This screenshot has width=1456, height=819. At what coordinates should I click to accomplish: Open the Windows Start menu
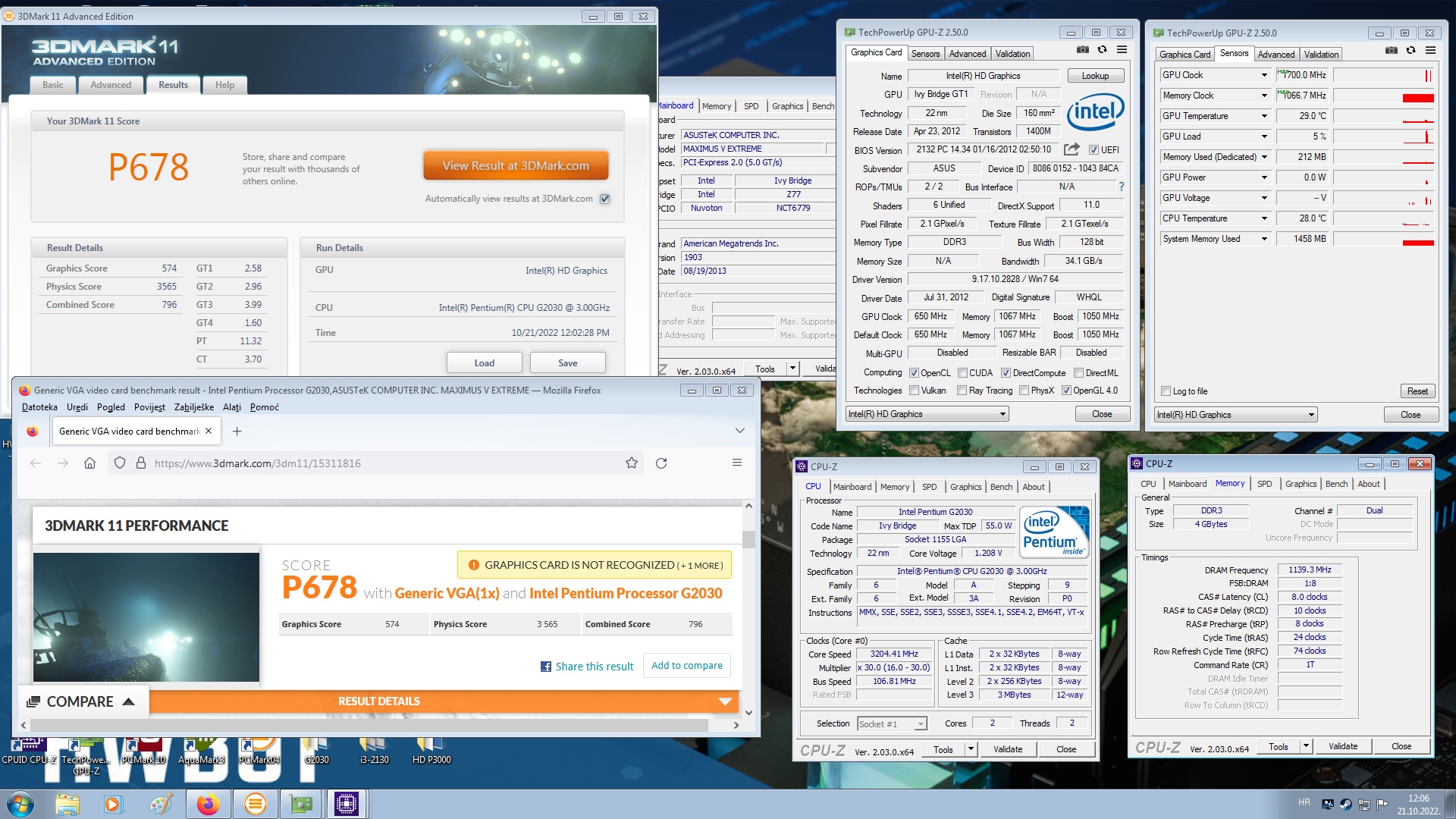pyautogui.click(x=20, y=804)
